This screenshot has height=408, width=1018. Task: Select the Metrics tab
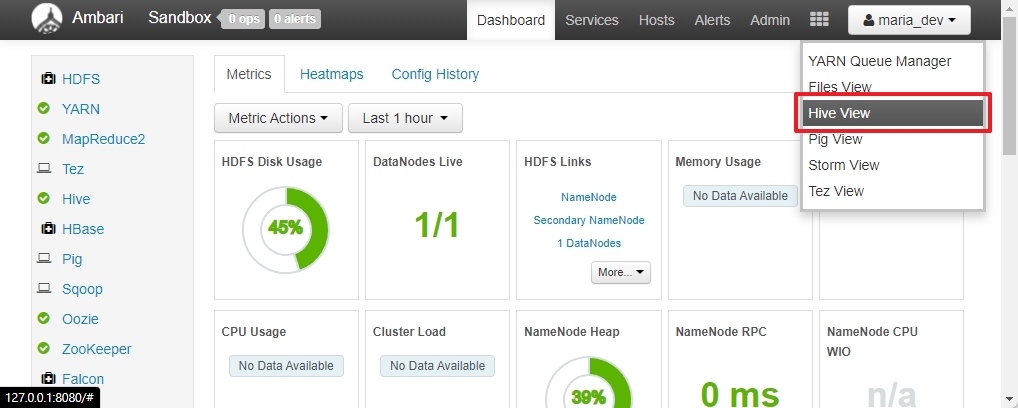[249, 74]
